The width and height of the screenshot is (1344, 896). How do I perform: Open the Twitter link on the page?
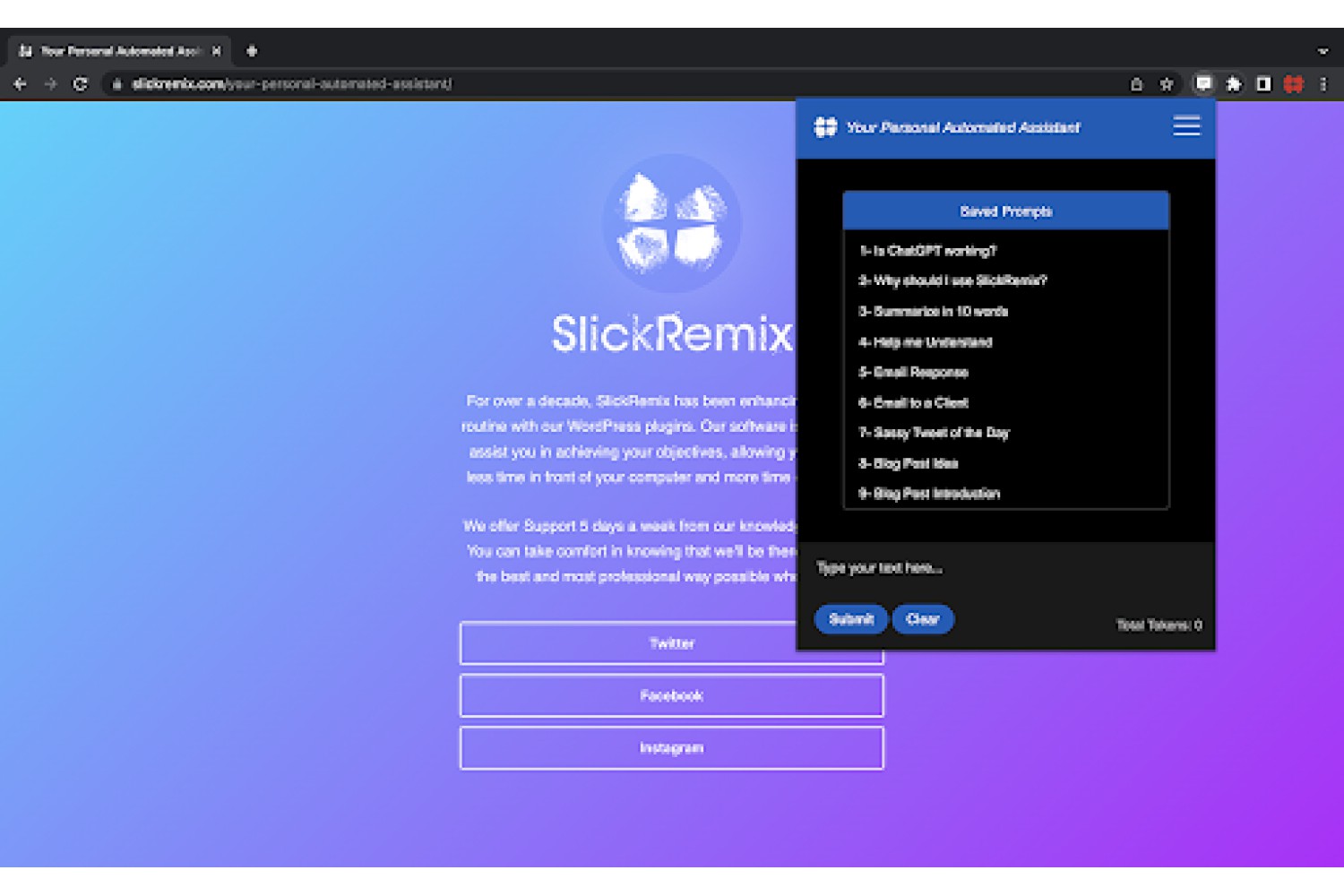click(x=672, y=643)
